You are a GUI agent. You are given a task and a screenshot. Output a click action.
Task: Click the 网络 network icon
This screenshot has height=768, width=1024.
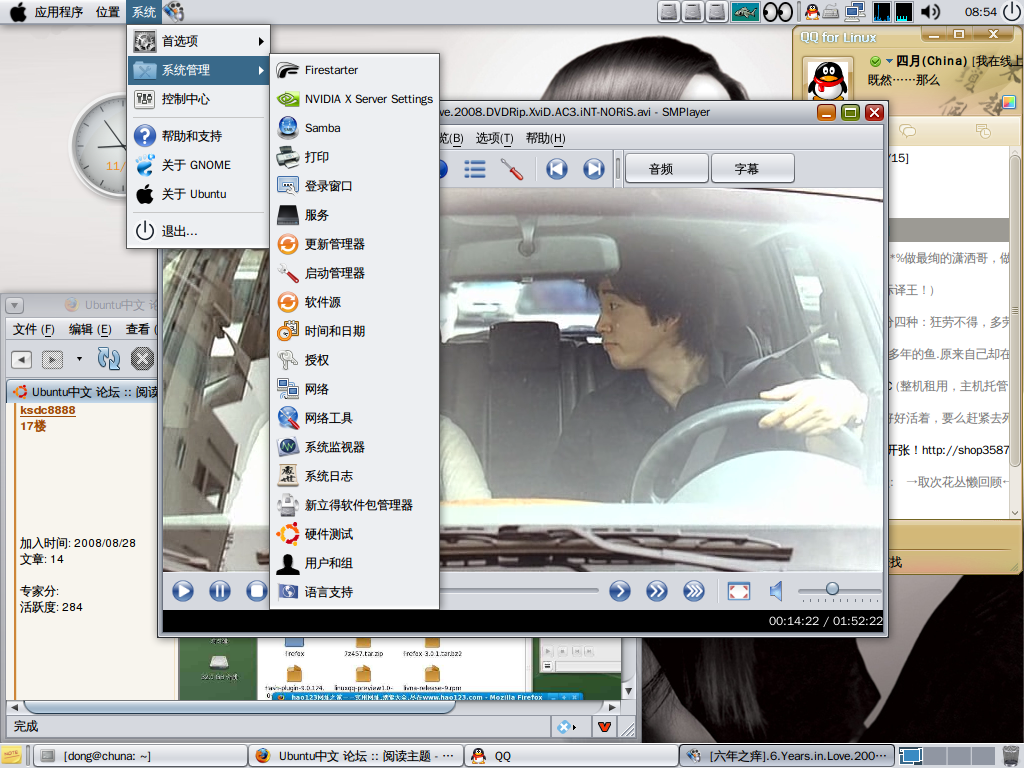(287, 389)
